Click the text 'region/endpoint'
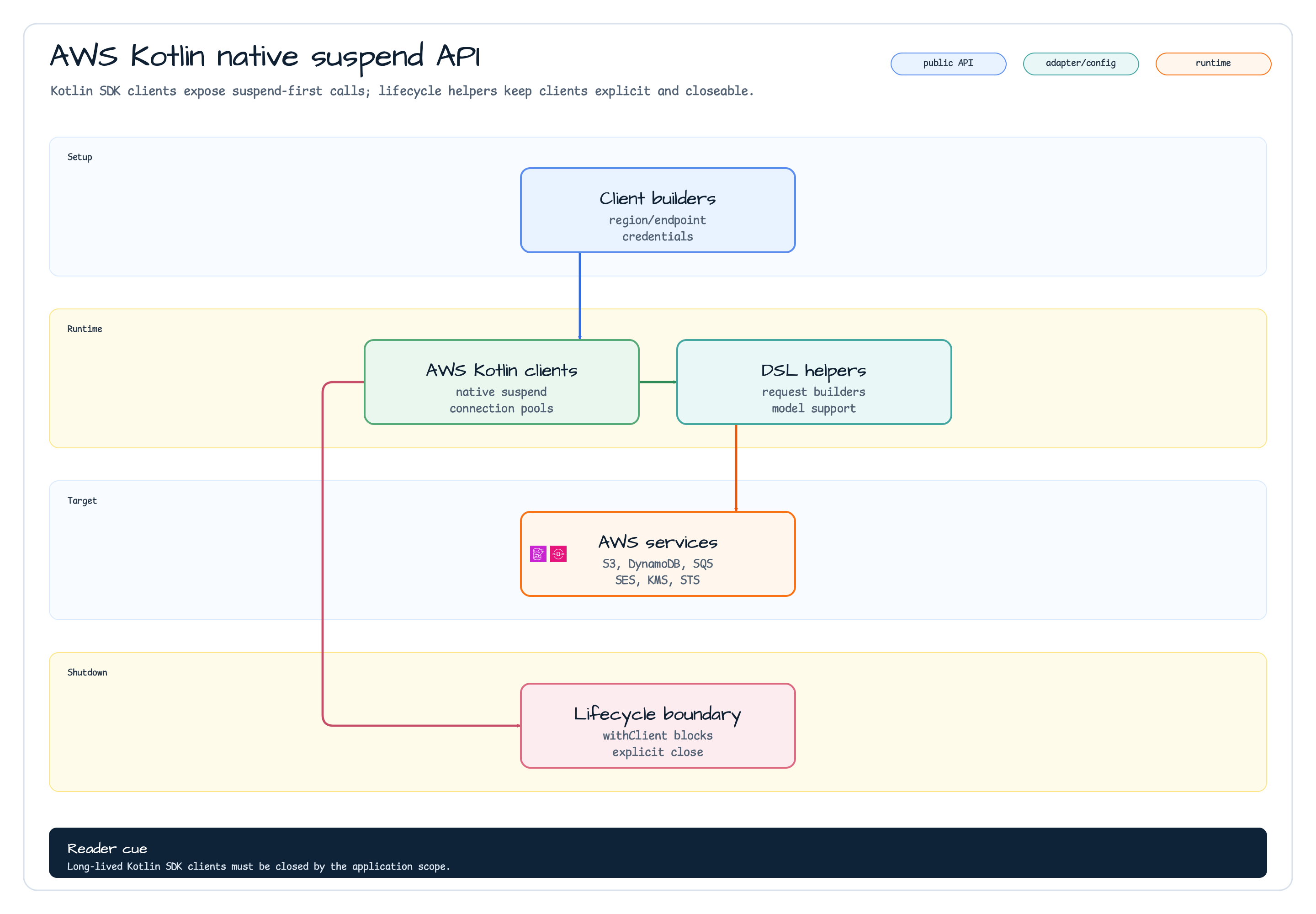This screenshot has width=1316, height=914. coord(658,220)
